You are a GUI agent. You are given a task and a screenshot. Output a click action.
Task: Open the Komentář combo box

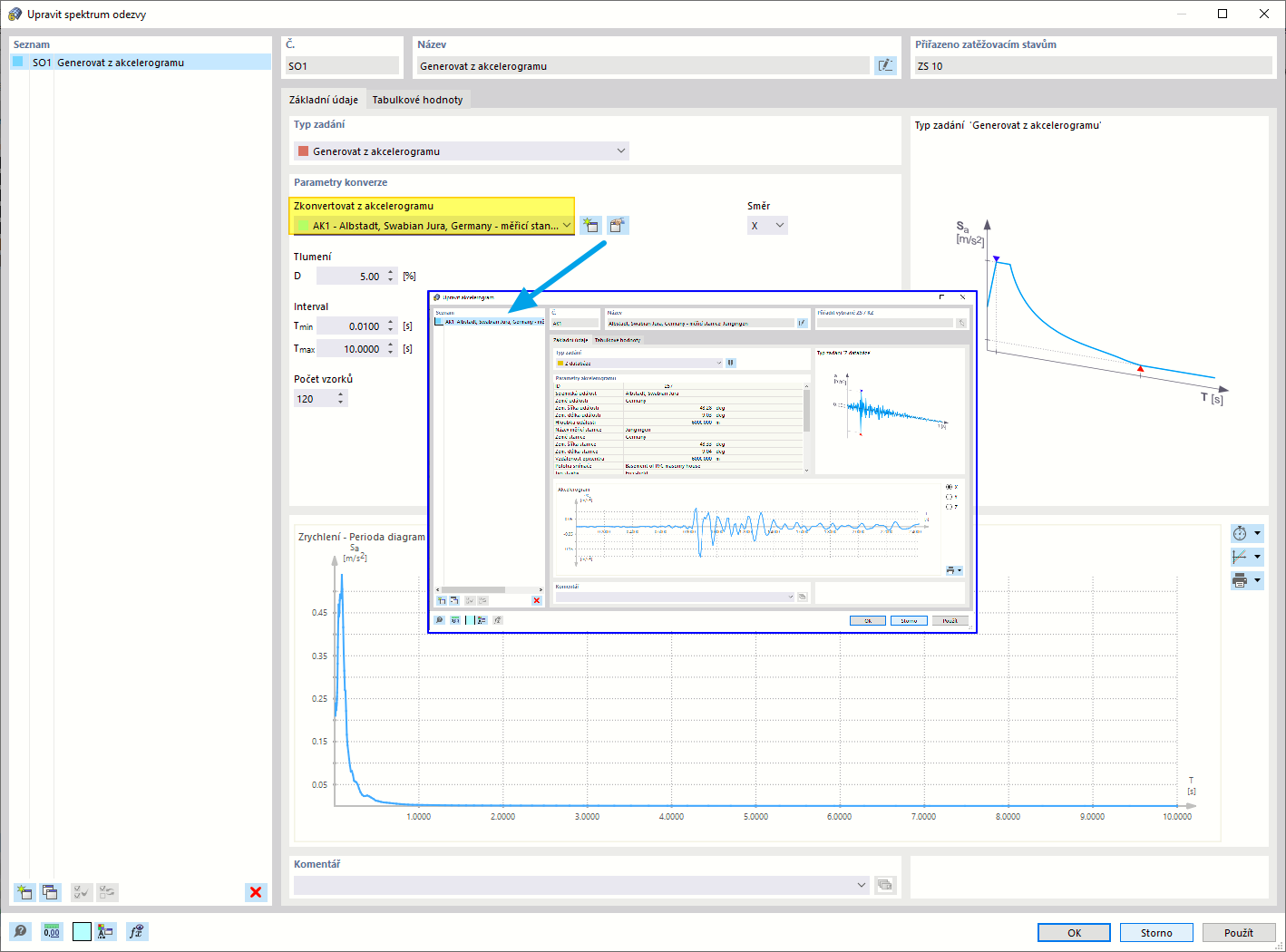(581, 885)
